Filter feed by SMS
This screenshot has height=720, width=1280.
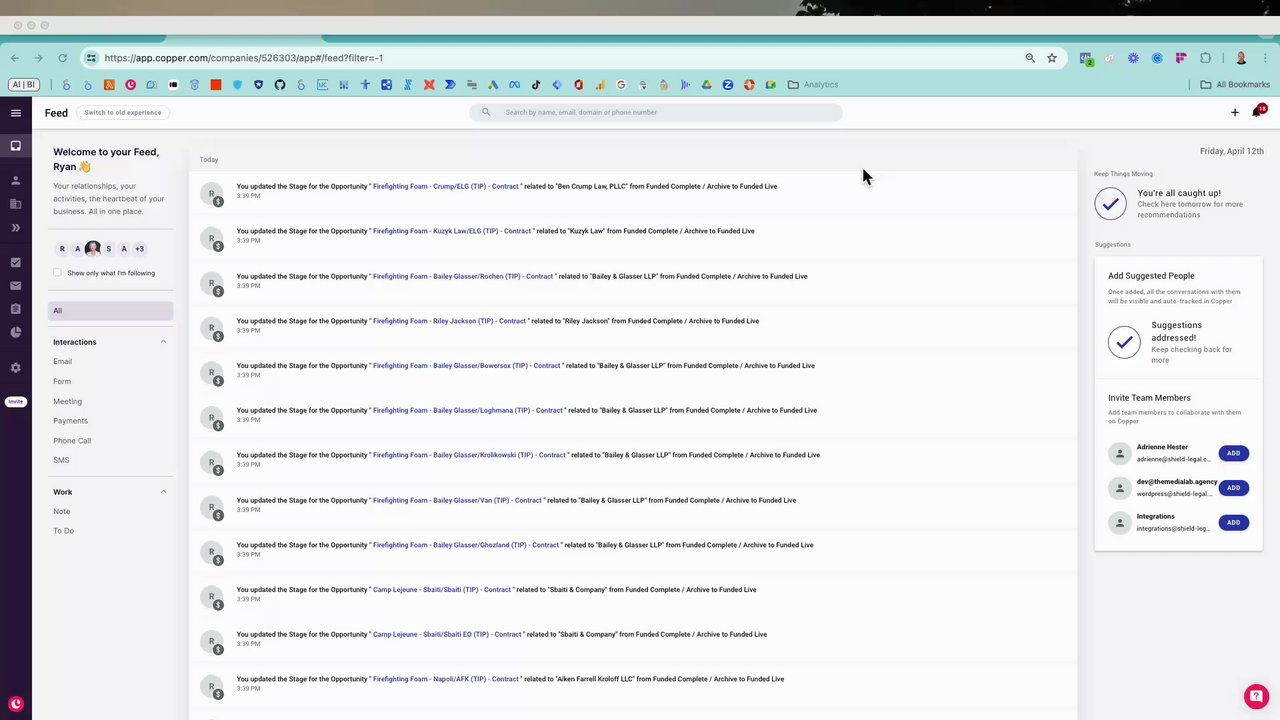[61, 460]
